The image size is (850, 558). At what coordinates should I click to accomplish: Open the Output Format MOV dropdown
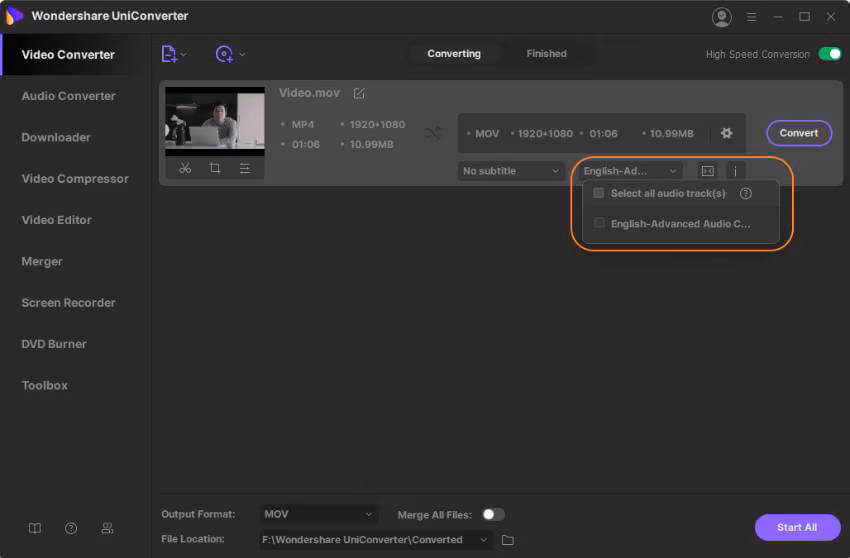319,514
